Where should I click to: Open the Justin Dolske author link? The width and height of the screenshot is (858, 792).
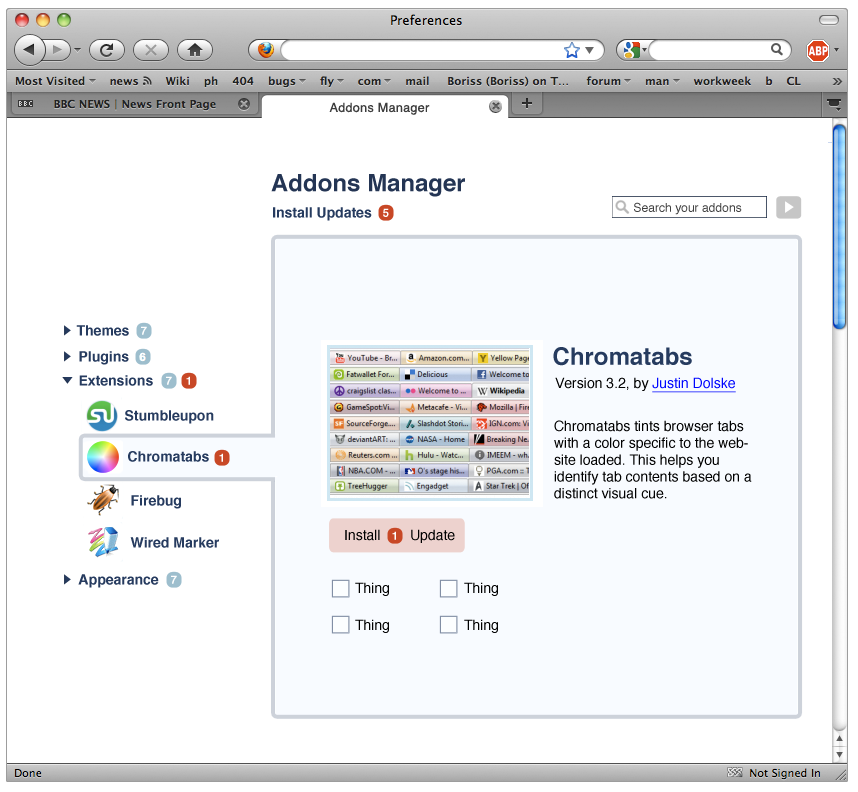click(693, 383)
